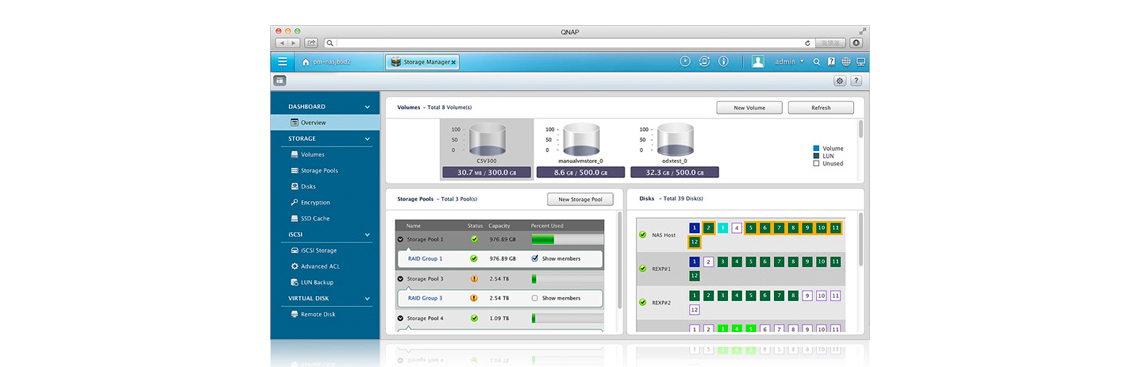
Task: Click the Unused white legend swatch
Action: (x=816, y=164)
